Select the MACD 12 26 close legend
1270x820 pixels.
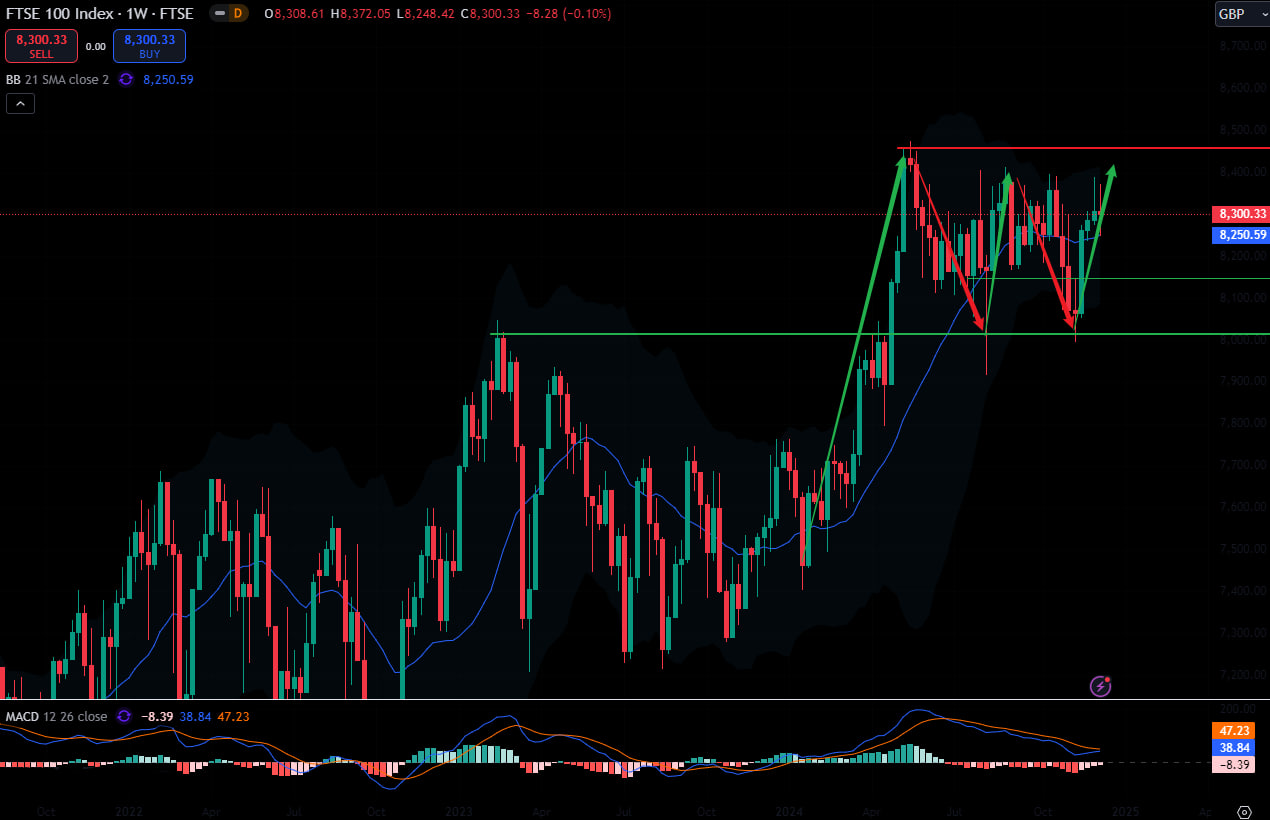pyautogui.click(x=57, y=716)
